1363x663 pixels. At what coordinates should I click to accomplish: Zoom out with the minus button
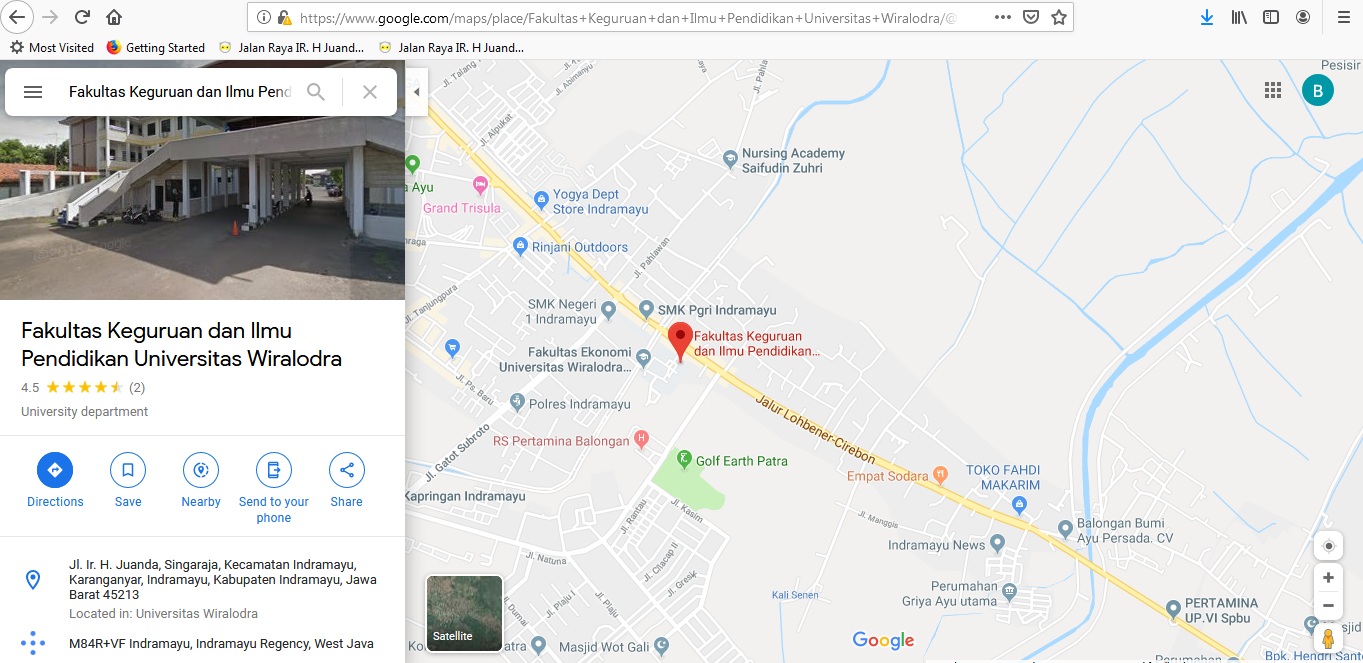point(1328,605)
